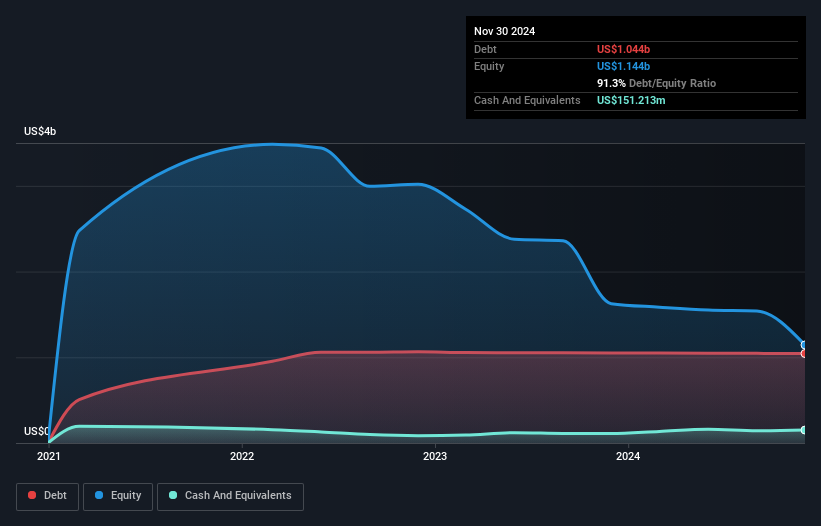Click the 2024 x-axis label

click(628, 456)
